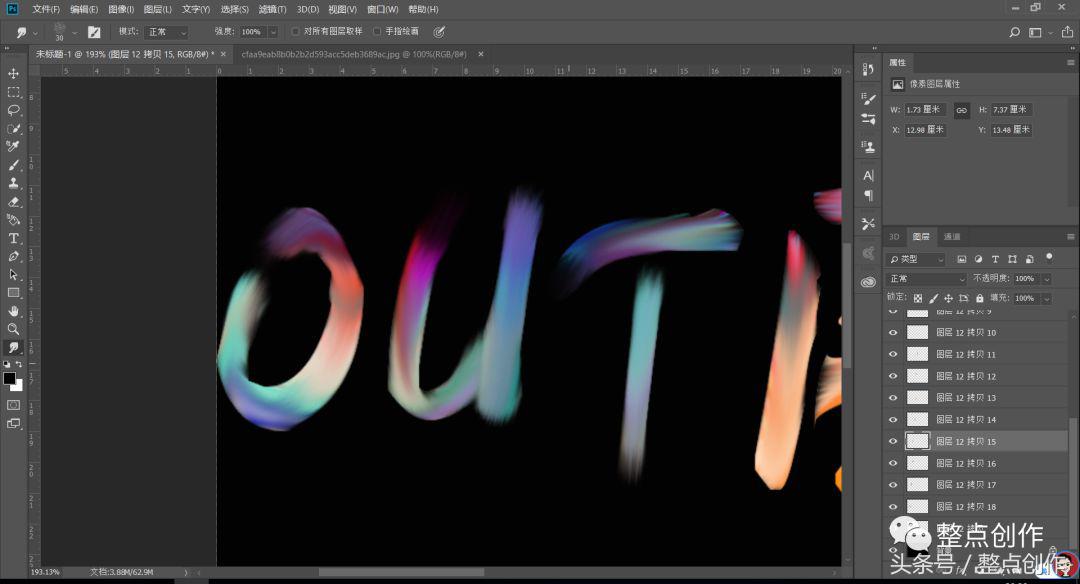Screen dimensions: 1080x584
Task: Select the Move tool
Action: pyautogui.click(x=14, y=74)
